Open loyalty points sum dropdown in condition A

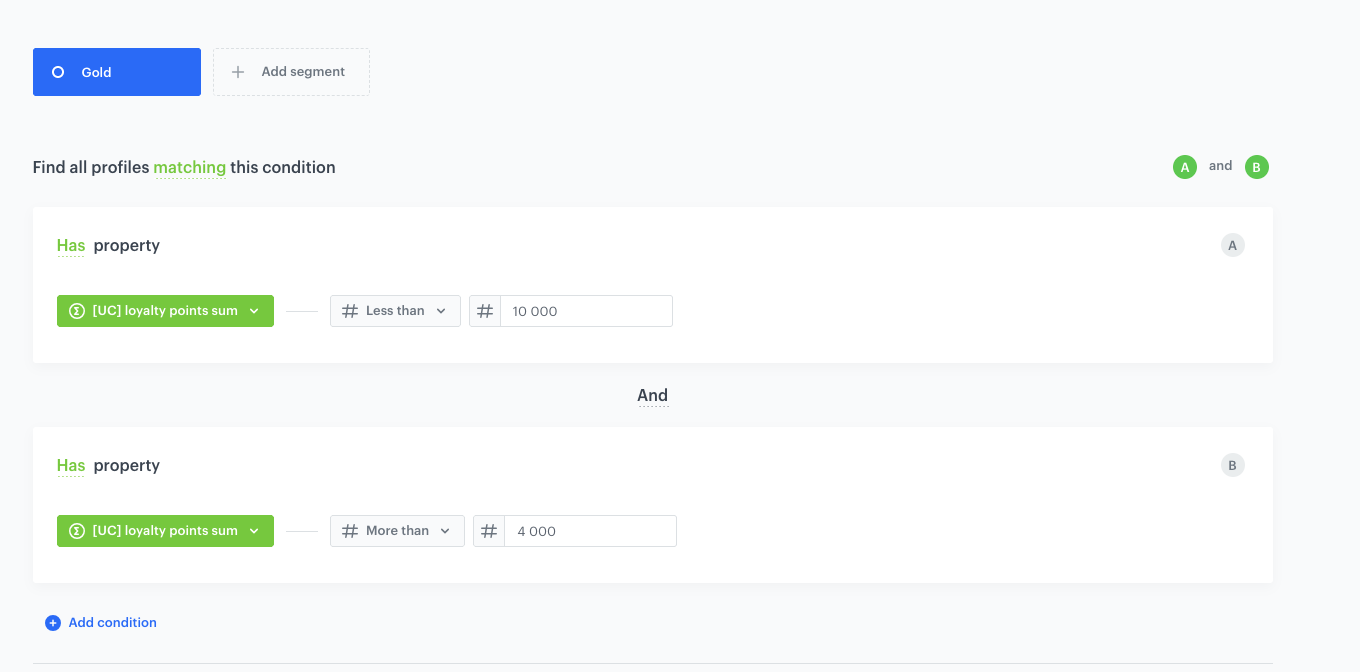tap(165, 311)
